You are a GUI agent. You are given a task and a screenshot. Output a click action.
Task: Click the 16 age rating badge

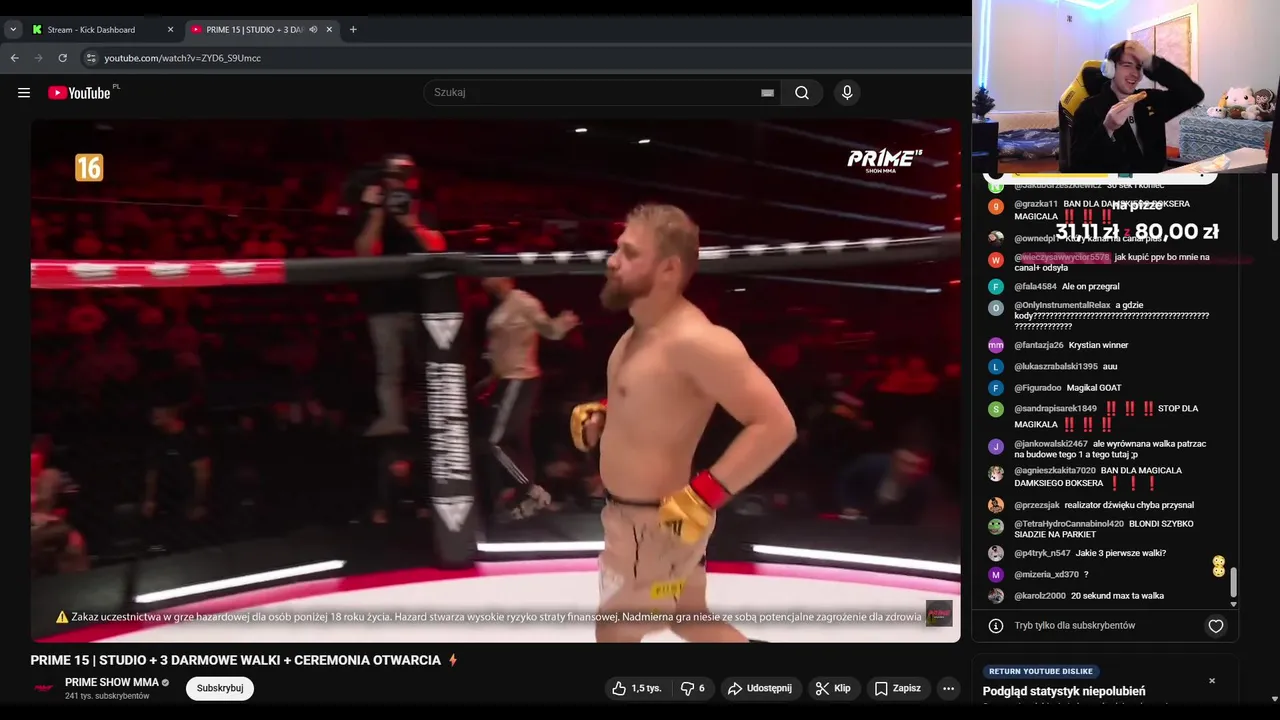89,167
